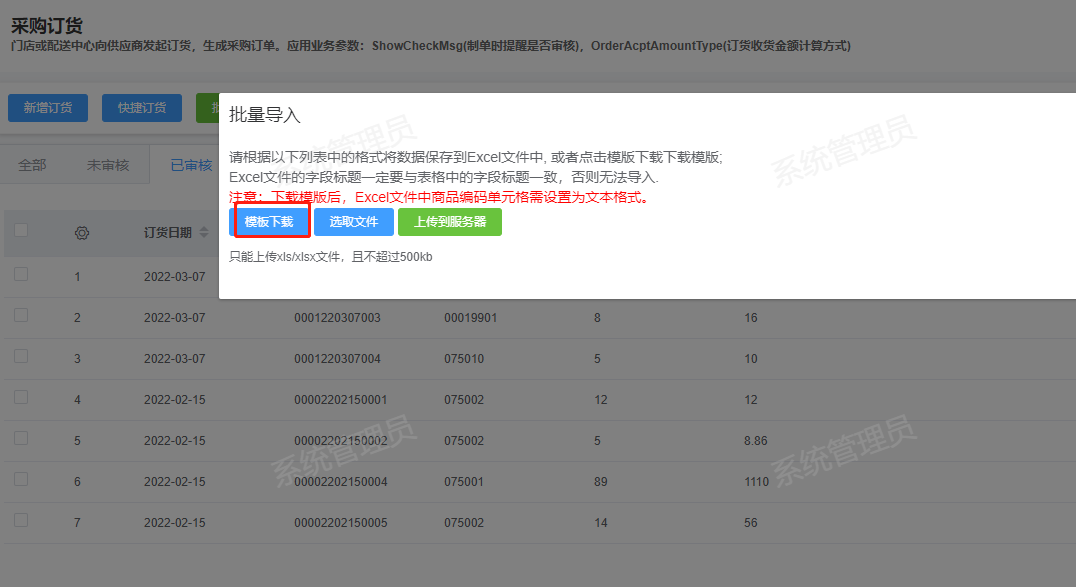Click the amount value 56
The image size is (1076, 587).
(751, 523)
